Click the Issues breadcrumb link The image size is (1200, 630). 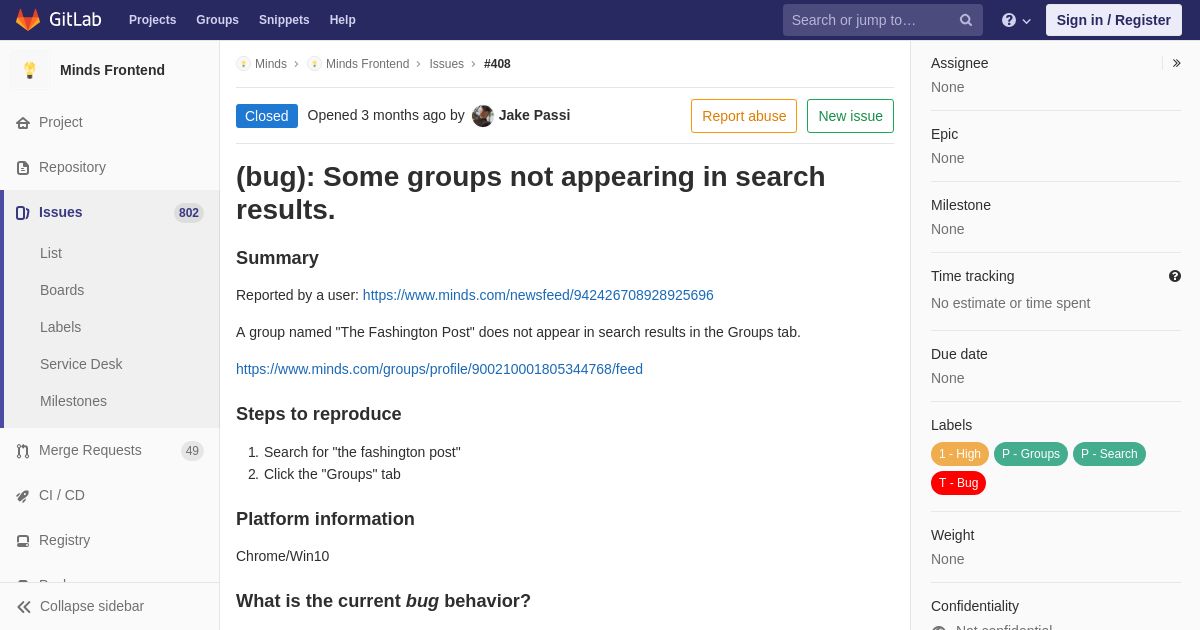(446, 64)
